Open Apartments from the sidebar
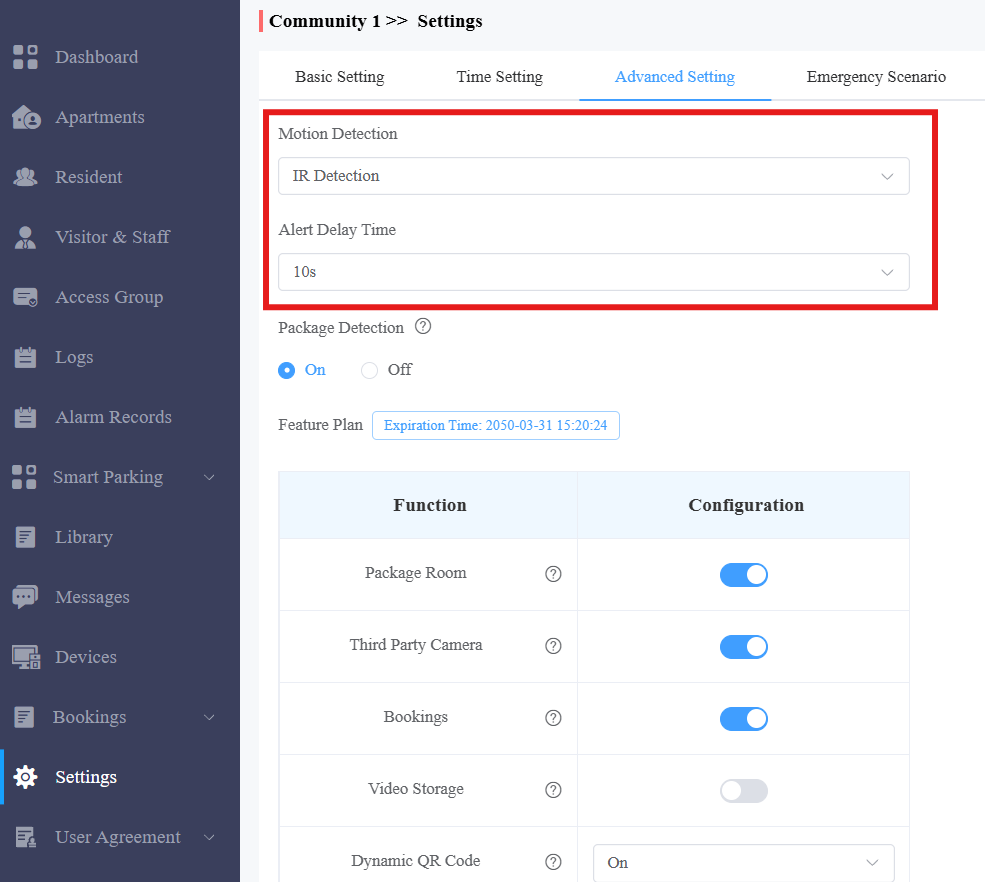This screenshot has height=882, width=985. pyautogui.click(x=100, y=117)
